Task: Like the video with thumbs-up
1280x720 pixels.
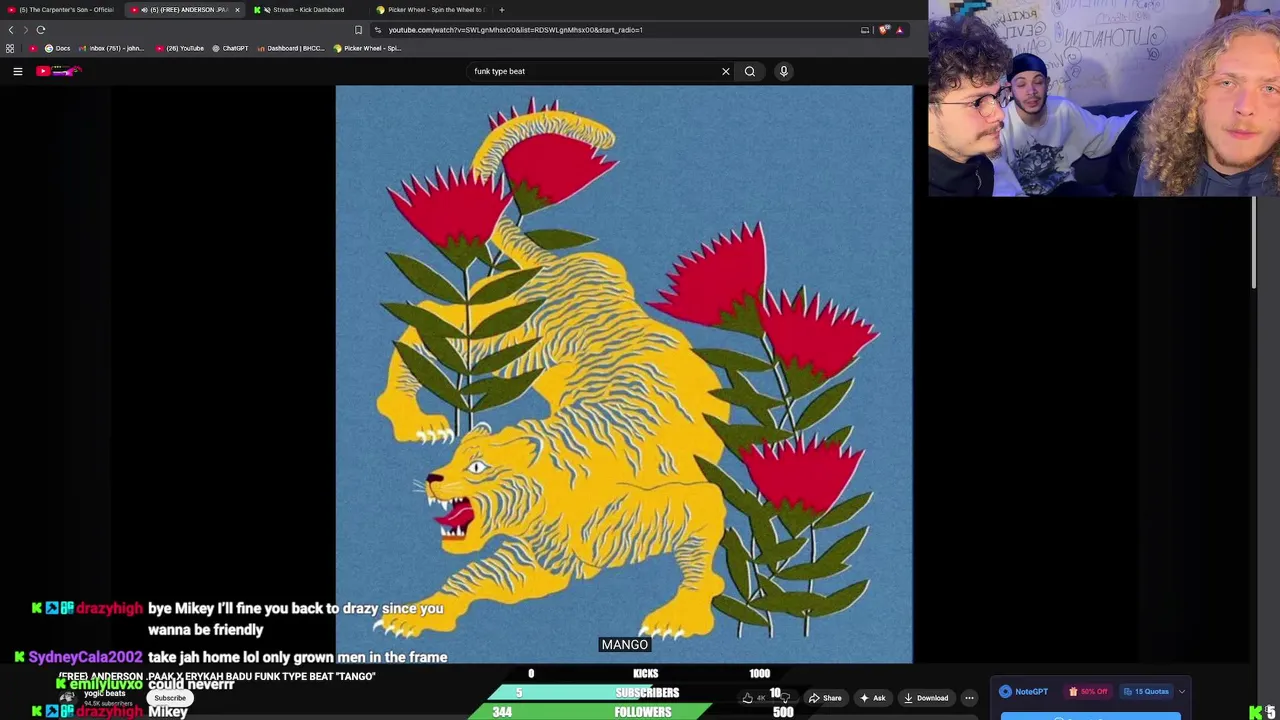Action: click(x=754, y=698)
